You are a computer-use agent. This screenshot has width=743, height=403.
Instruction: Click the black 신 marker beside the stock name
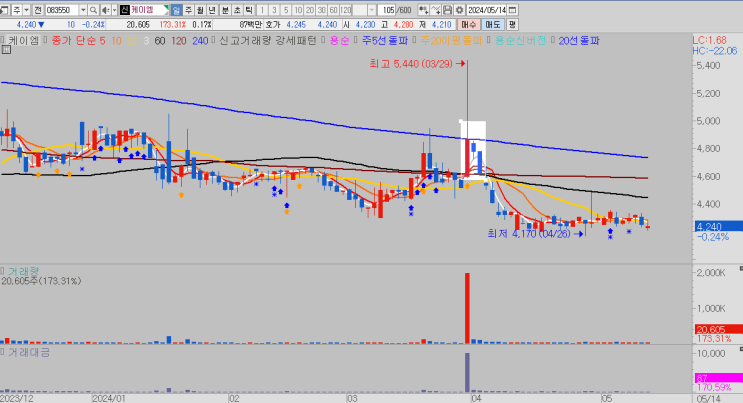[125, 10]
